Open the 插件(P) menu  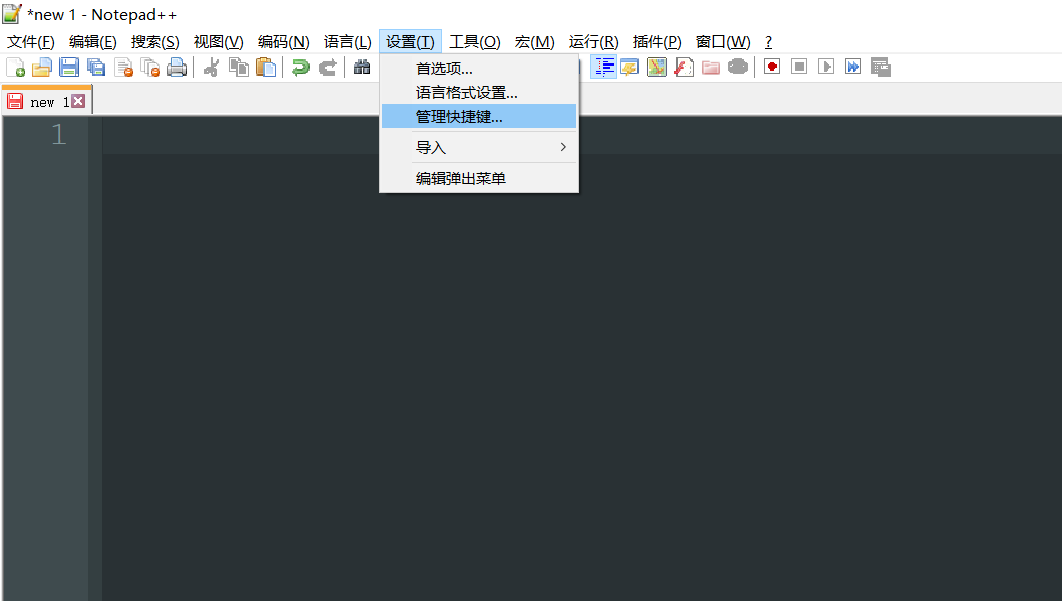(657, 42)
